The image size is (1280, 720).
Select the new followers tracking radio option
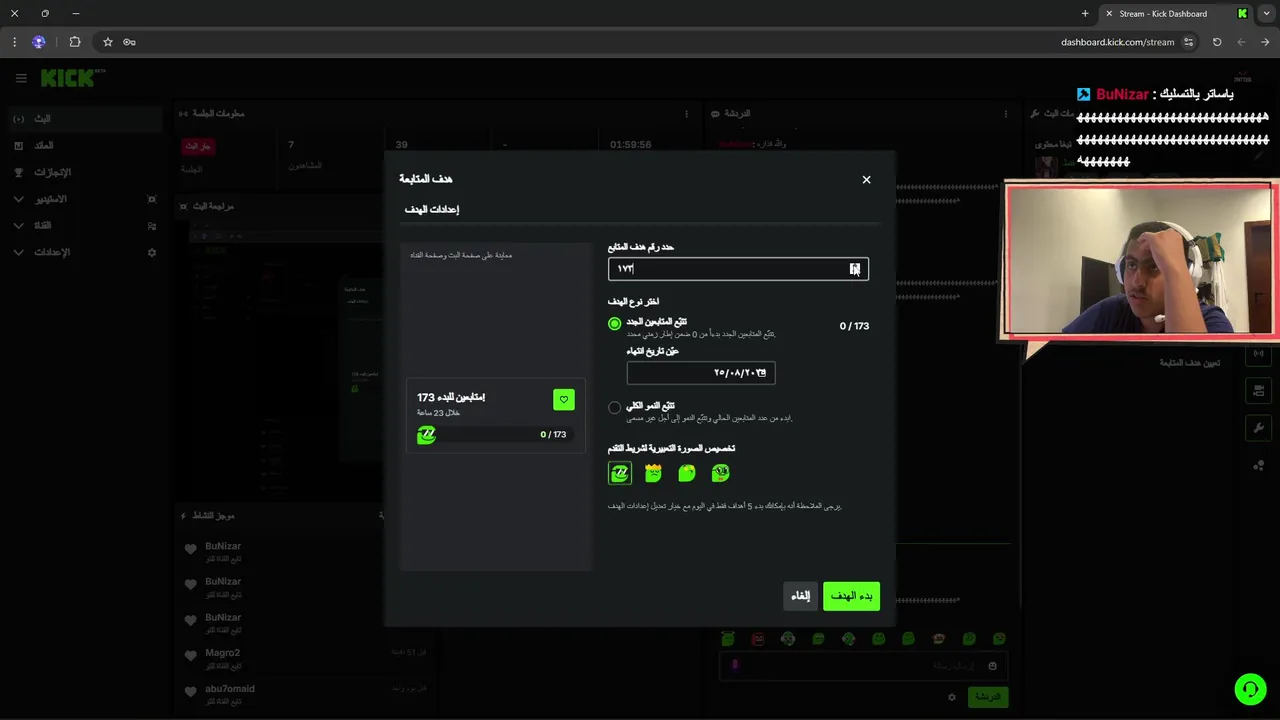click(615, 324)
